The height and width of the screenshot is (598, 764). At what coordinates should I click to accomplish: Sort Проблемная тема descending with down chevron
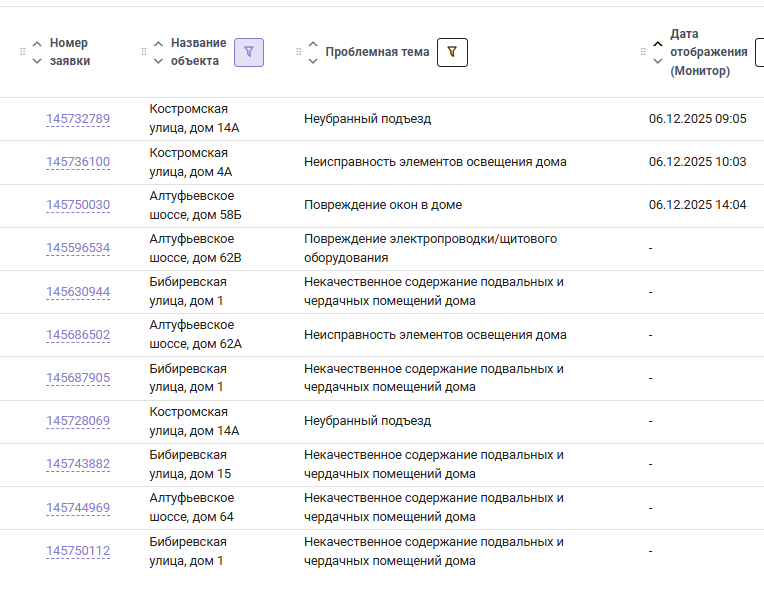pos(313,61)
